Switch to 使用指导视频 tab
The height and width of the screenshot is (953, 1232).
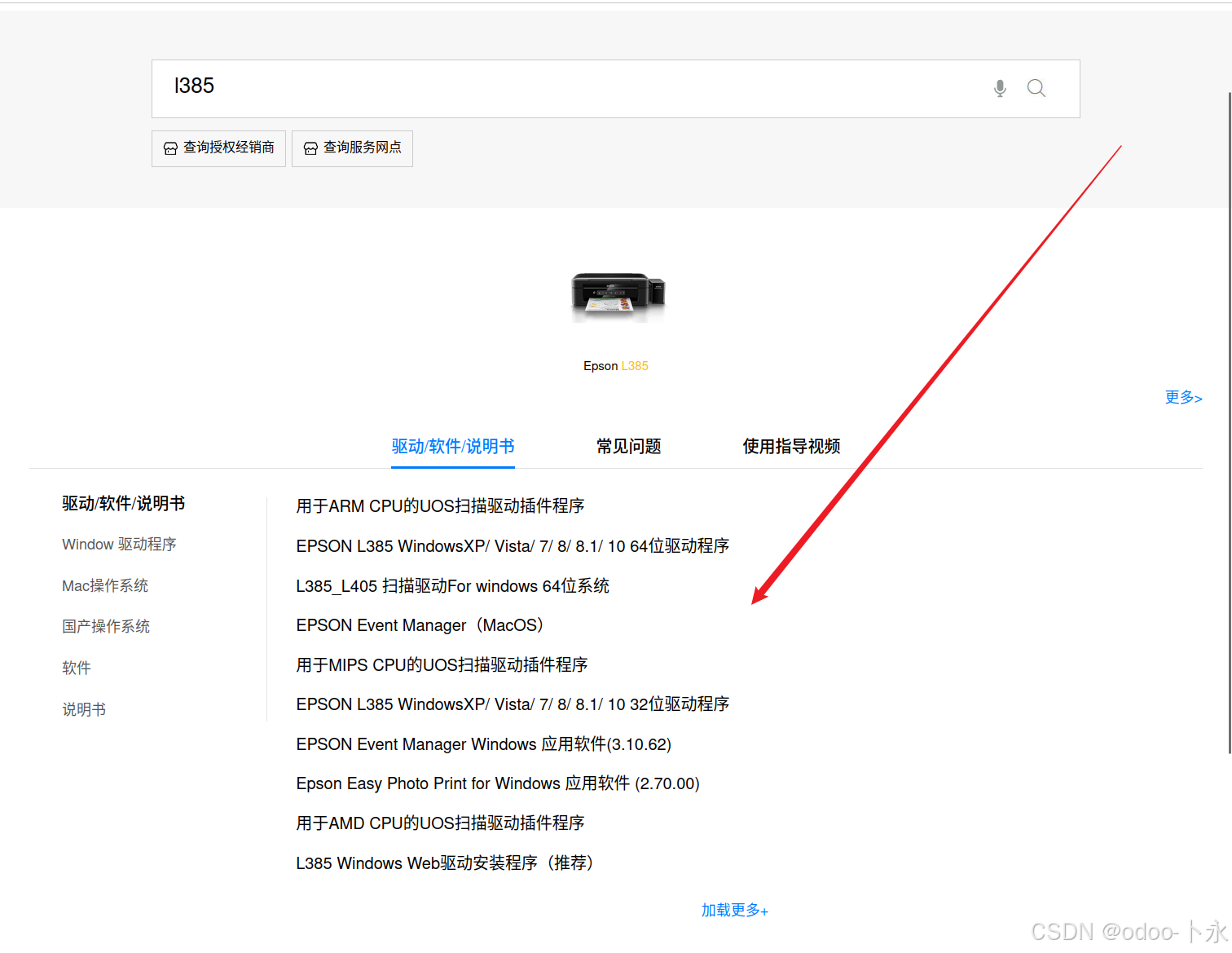tap(791, 447)
